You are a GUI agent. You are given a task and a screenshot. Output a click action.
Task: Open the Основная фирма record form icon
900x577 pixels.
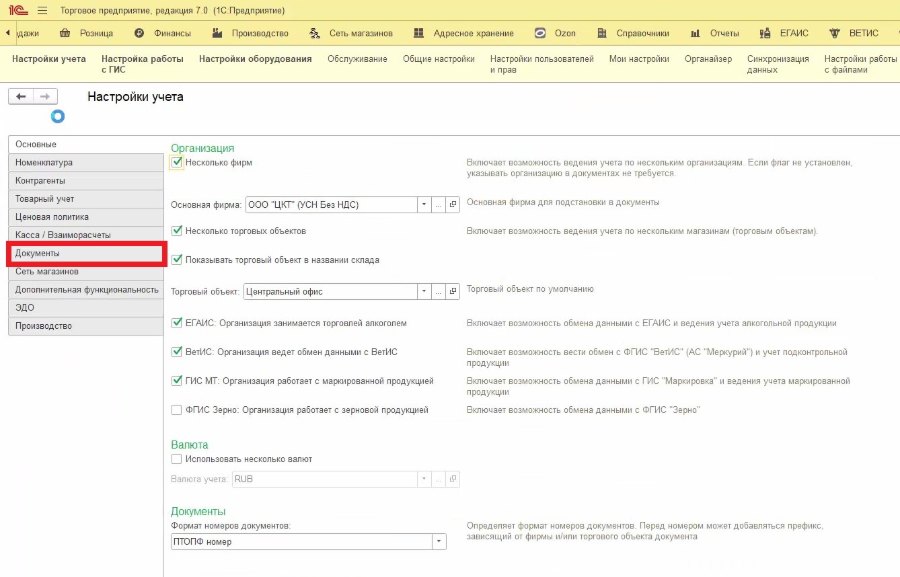(x=453, y=204)
